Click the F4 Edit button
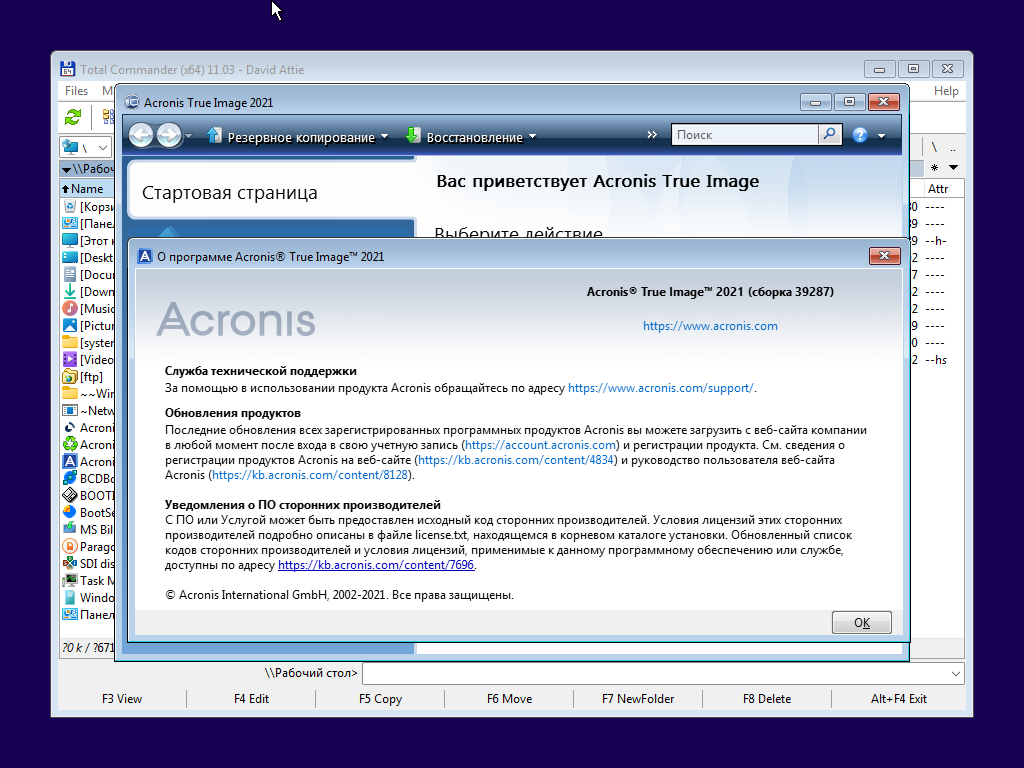Viewport: 1024px width, 768px height. 251,699
